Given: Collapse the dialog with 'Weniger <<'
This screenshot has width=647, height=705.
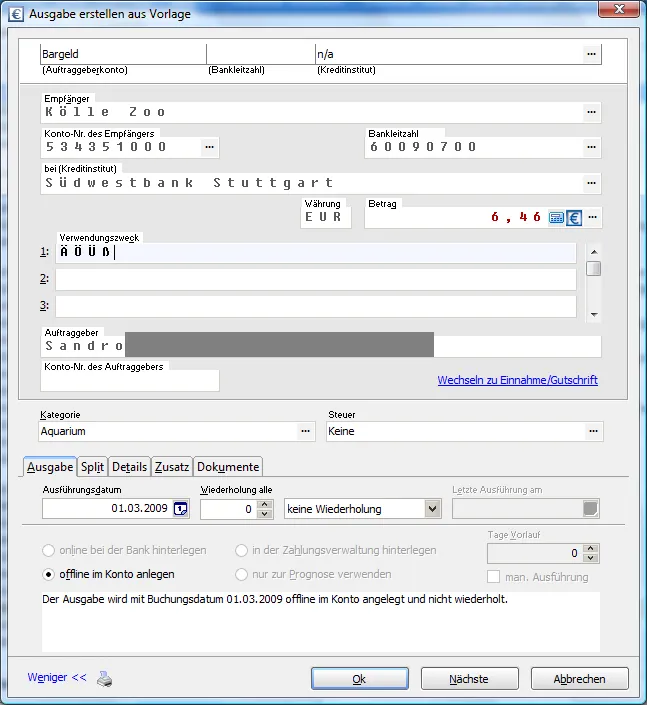Looking at the screenshot, I should [56, 678].
